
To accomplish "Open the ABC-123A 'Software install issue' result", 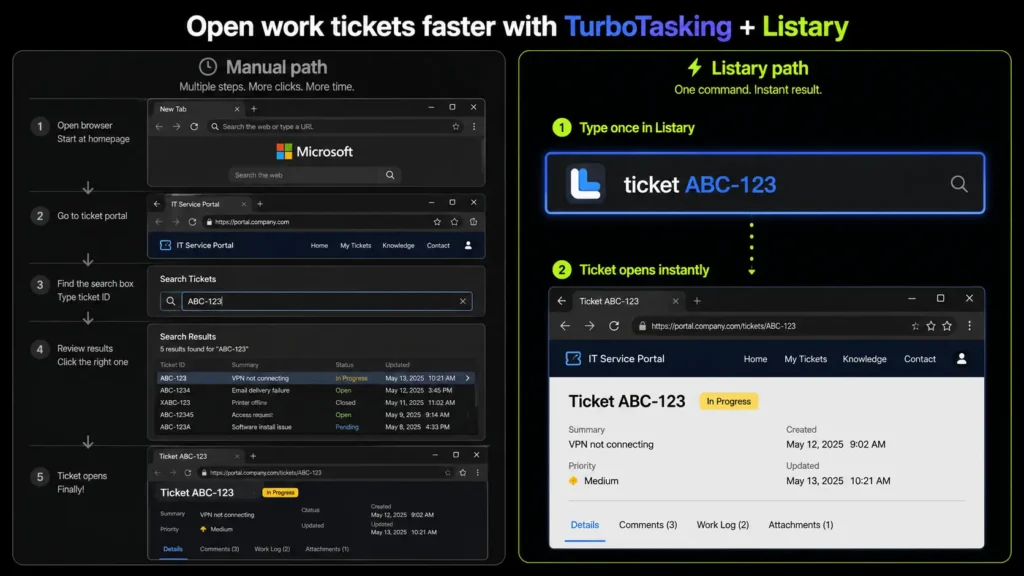I will point(316,427).
